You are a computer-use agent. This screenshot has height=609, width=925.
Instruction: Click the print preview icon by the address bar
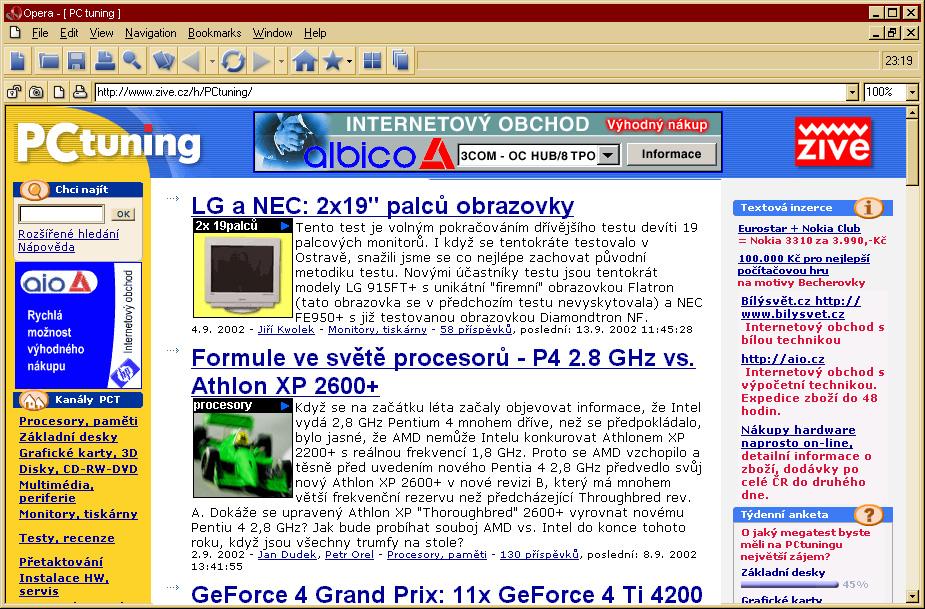coord(80,92)
